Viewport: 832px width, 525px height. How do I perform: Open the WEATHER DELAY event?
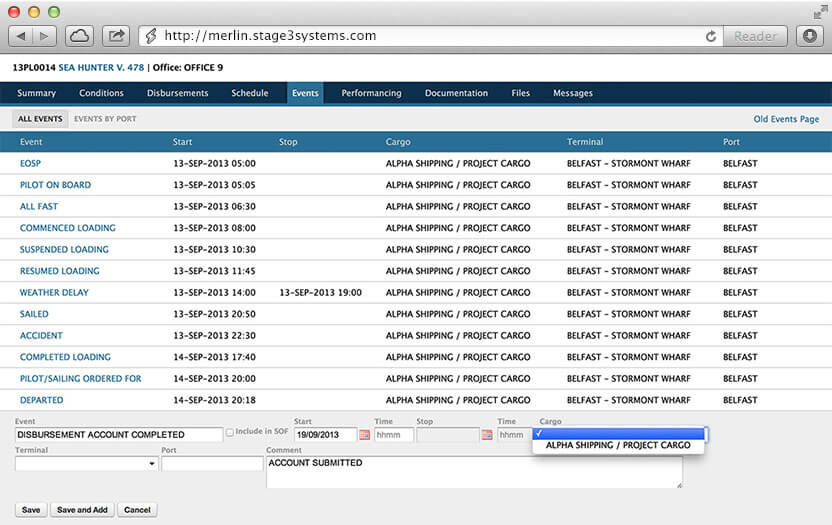point(54,293)
